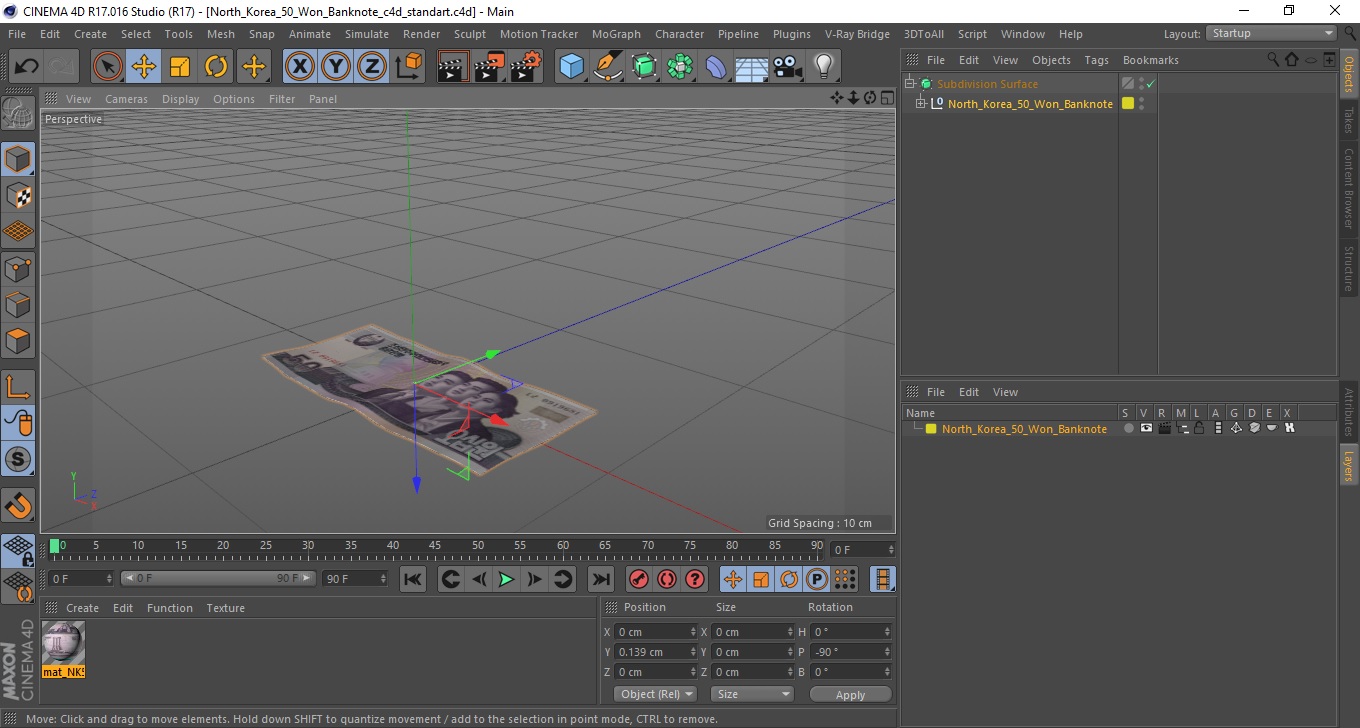
Task: Activate the Scale tool
Action: click(180, 67)
